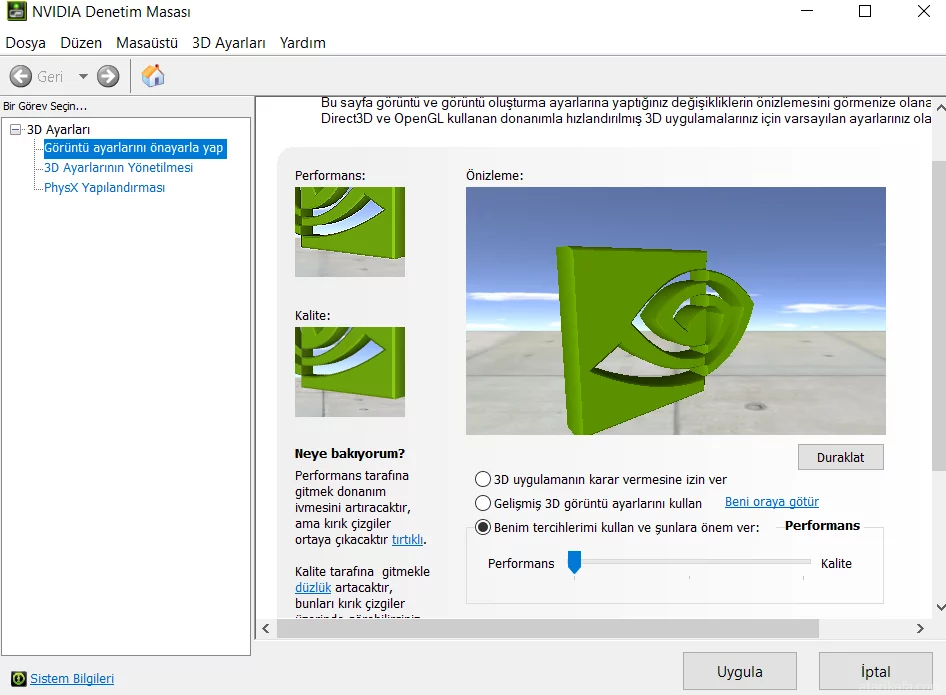Open the Home page icon
This screenshot has width=946, height=695.
tap(153, 76)
